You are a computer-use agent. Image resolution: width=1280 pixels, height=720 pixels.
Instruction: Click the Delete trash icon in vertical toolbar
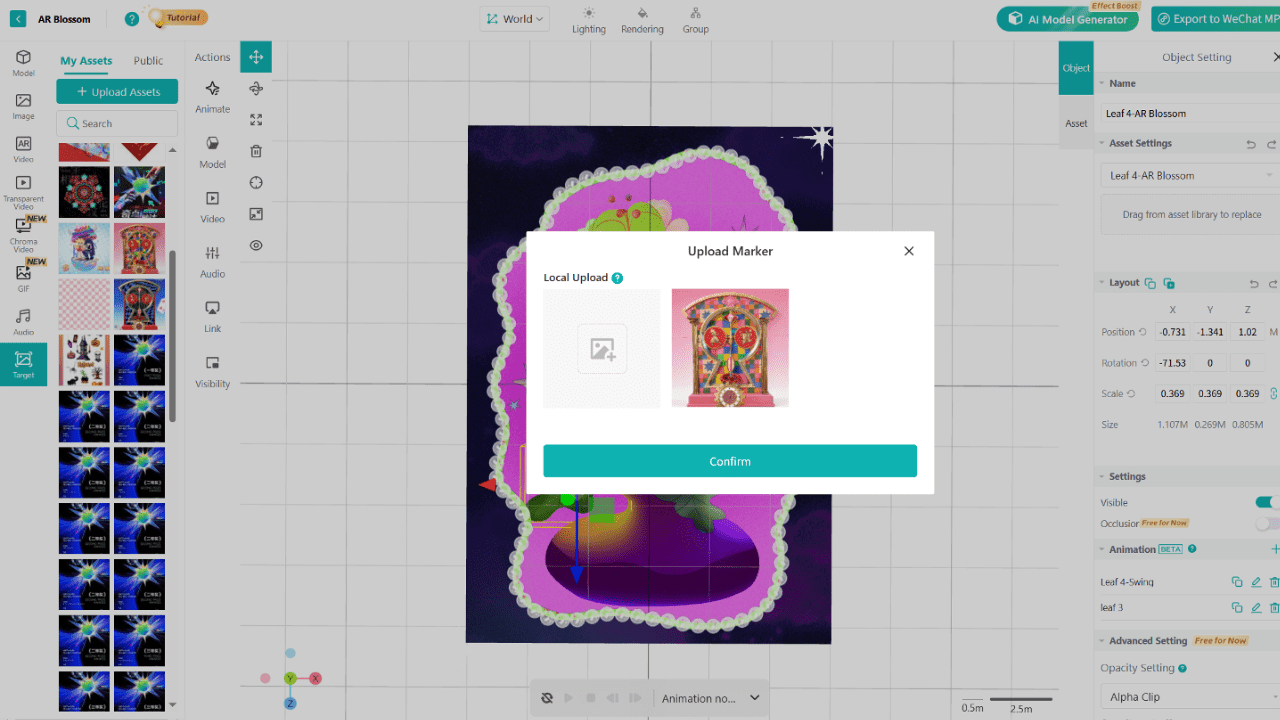[256, 151]
